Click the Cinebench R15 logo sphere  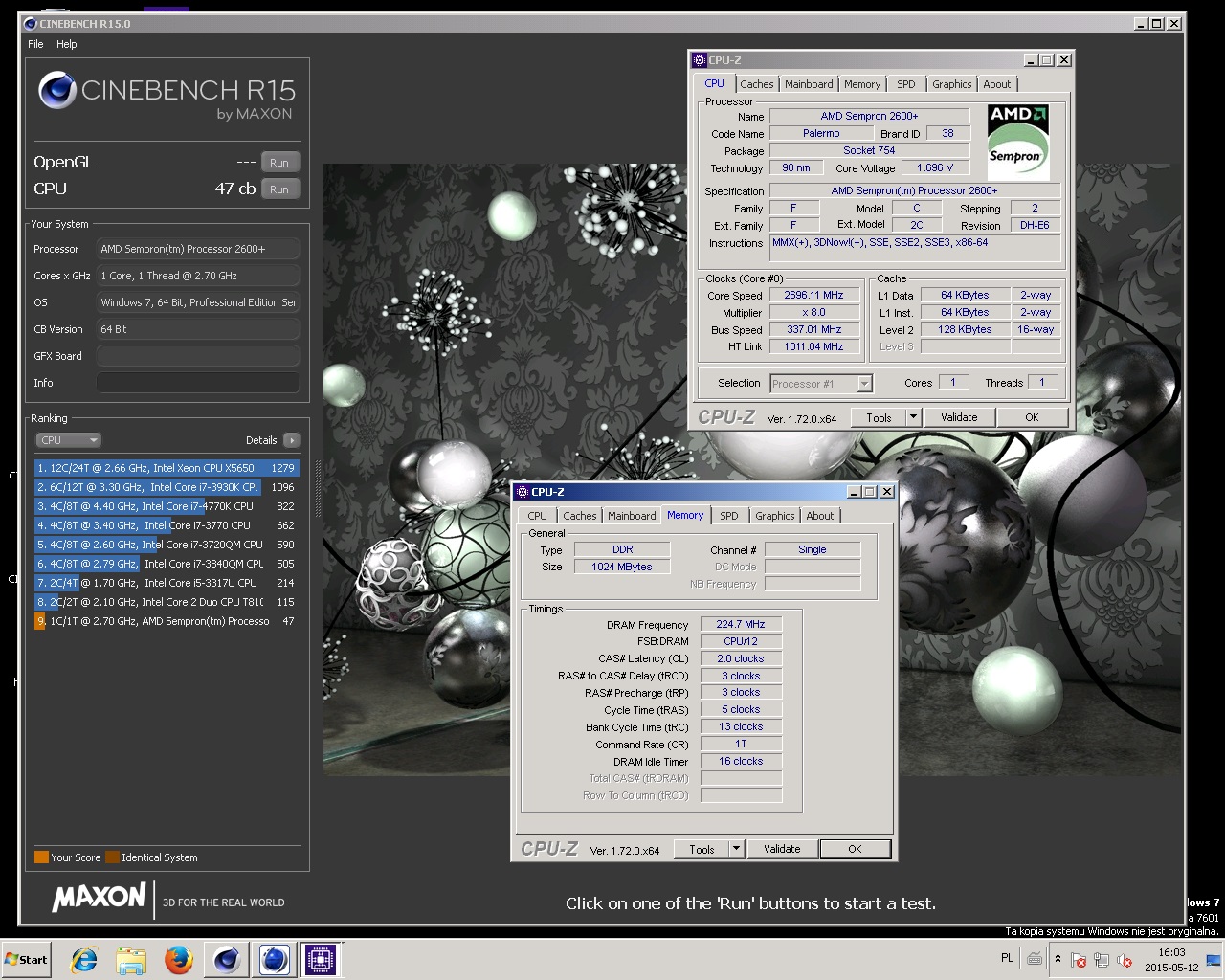pos(57,90)
